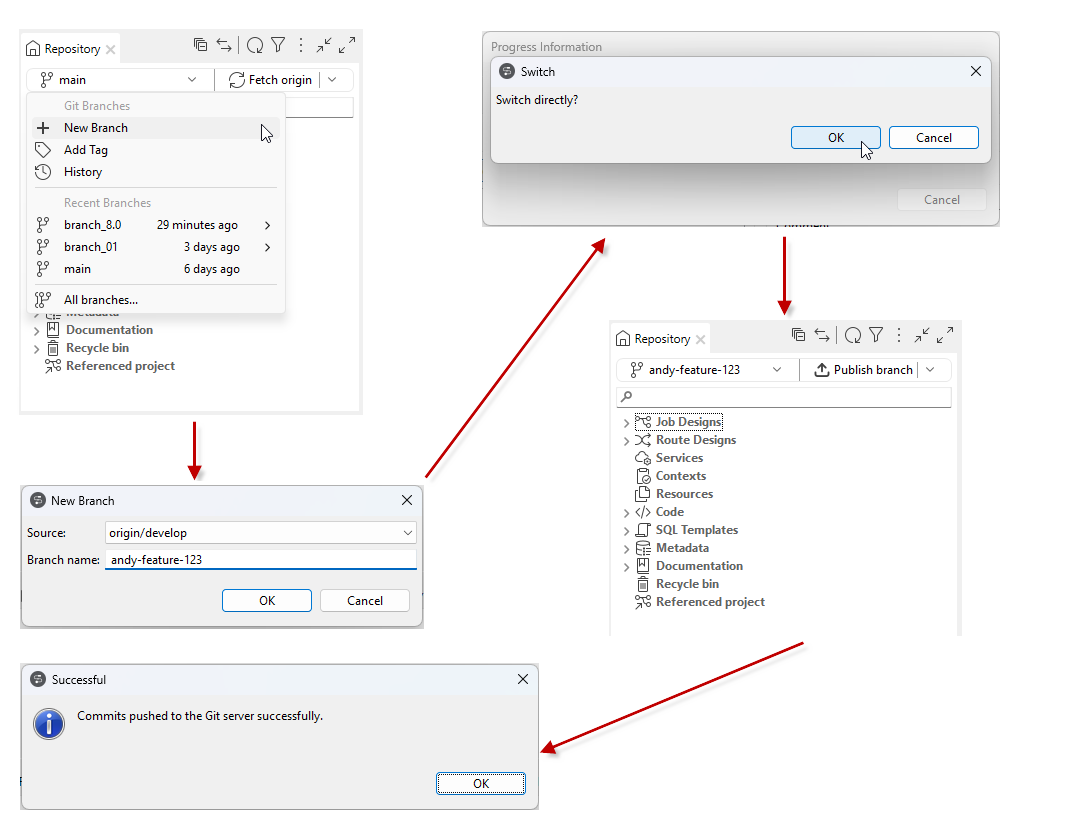1067x840 pixels.
Task: Expand the Job Designs tree node
Action: coord(627,421)
